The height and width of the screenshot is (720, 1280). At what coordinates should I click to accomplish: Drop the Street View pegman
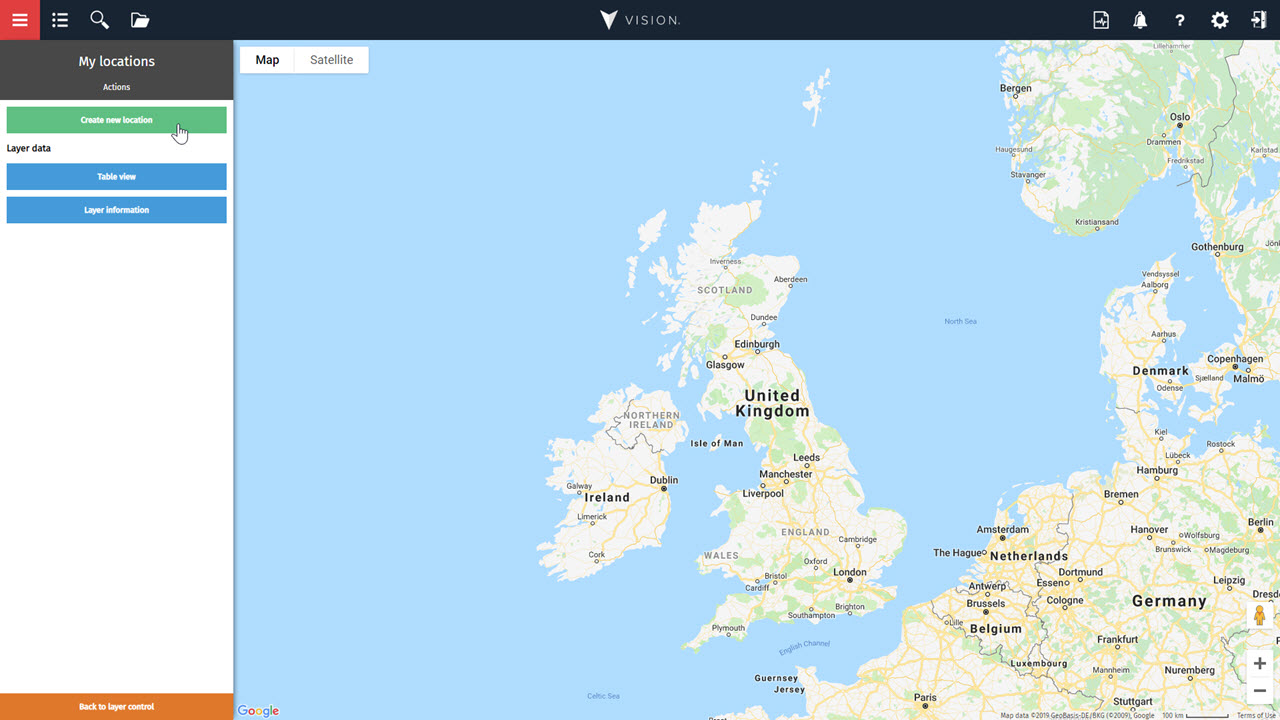point(1260,615)
